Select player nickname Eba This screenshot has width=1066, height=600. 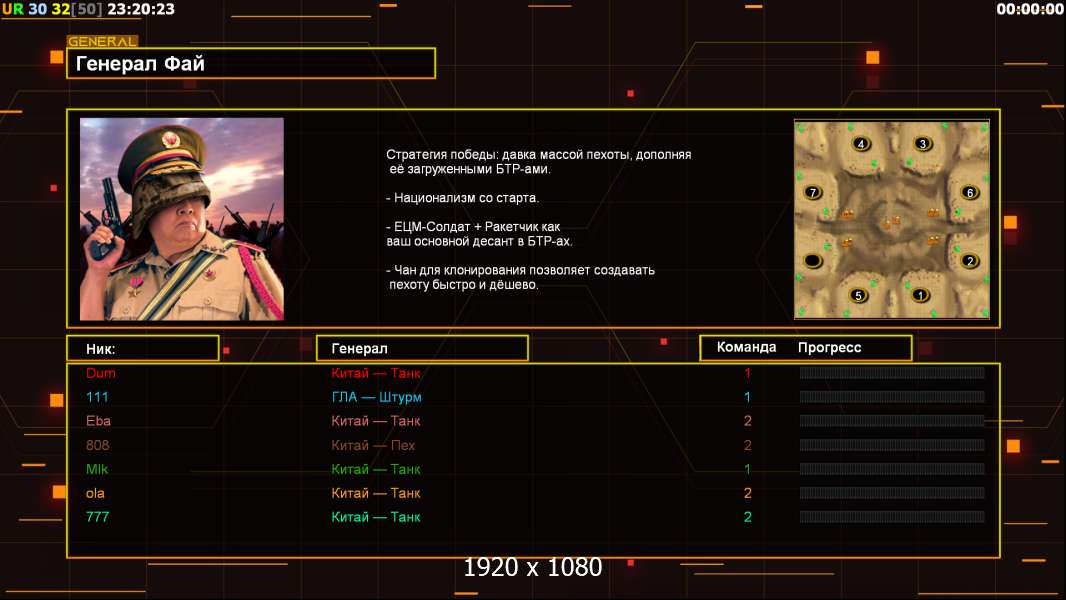point(98,421)
